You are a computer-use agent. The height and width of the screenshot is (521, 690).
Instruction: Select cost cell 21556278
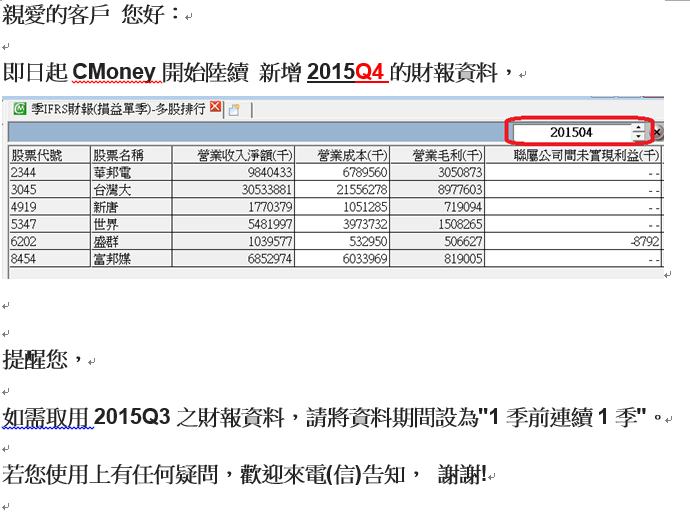342,190
